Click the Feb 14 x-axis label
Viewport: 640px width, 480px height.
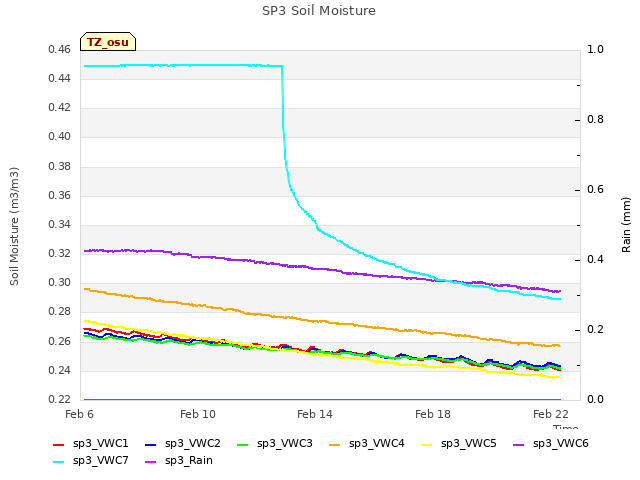point(315,414)
